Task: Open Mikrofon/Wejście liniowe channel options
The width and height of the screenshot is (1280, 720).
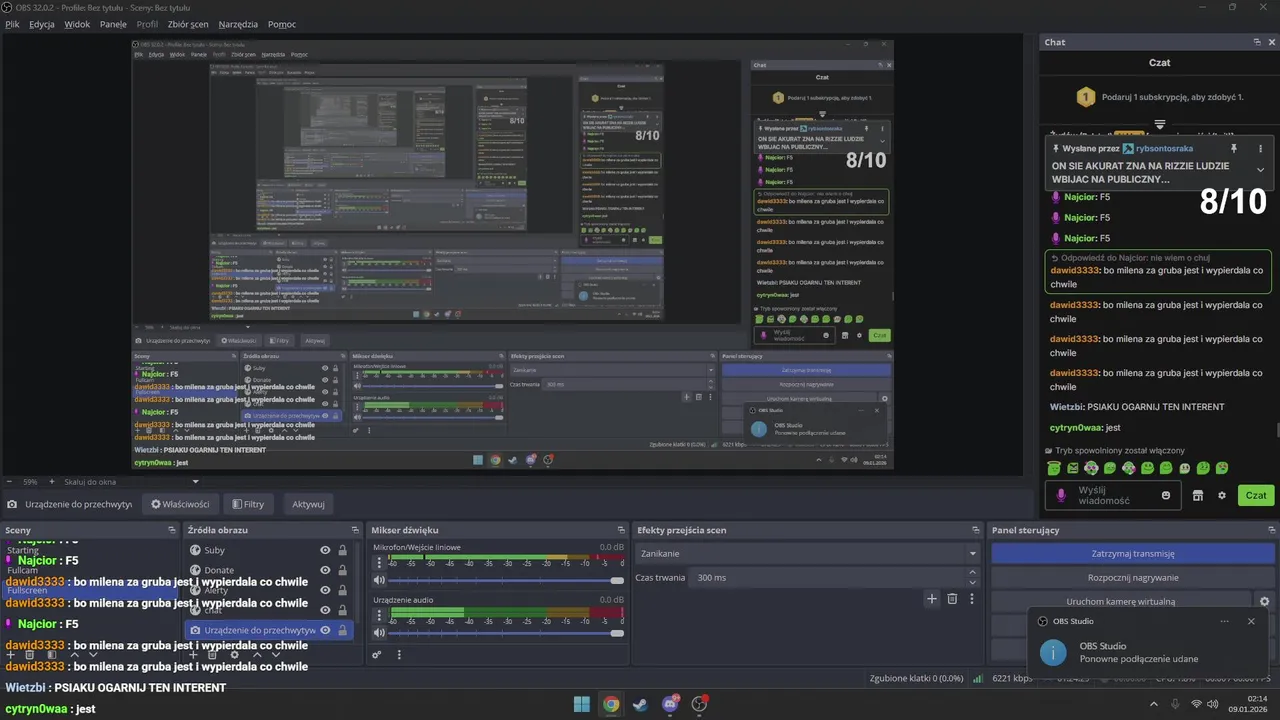Action: (379, 563)
